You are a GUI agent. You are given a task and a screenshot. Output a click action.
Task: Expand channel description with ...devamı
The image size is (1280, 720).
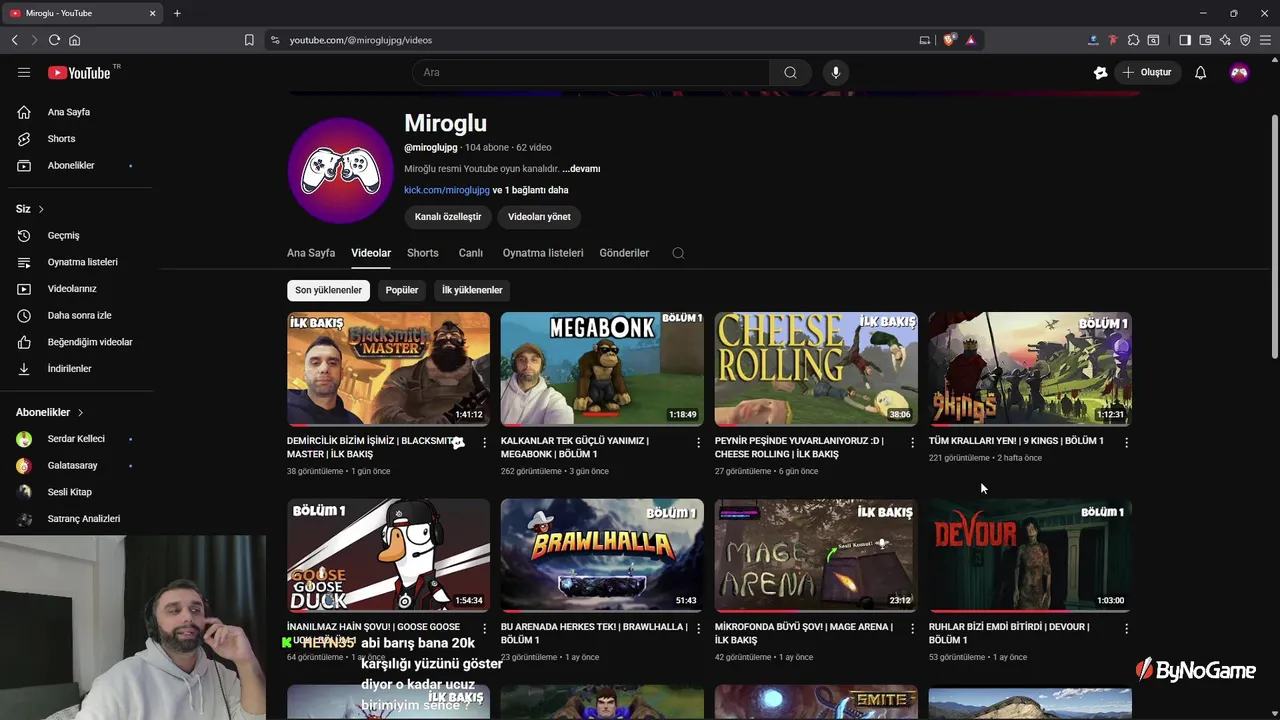[x=581, y=169]
